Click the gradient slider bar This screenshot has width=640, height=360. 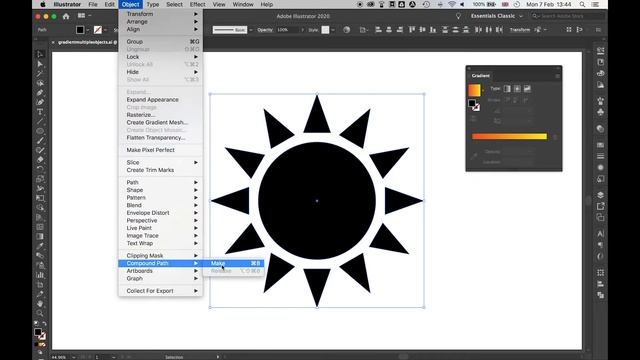509,136
